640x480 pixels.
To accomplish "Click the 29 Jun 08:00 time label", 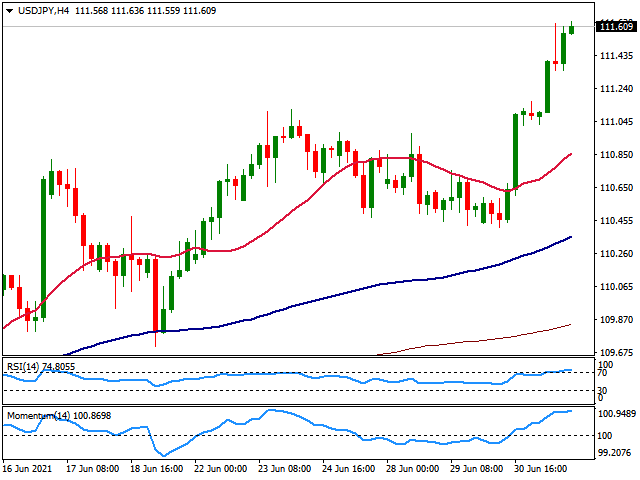I will tap(477, 469).
